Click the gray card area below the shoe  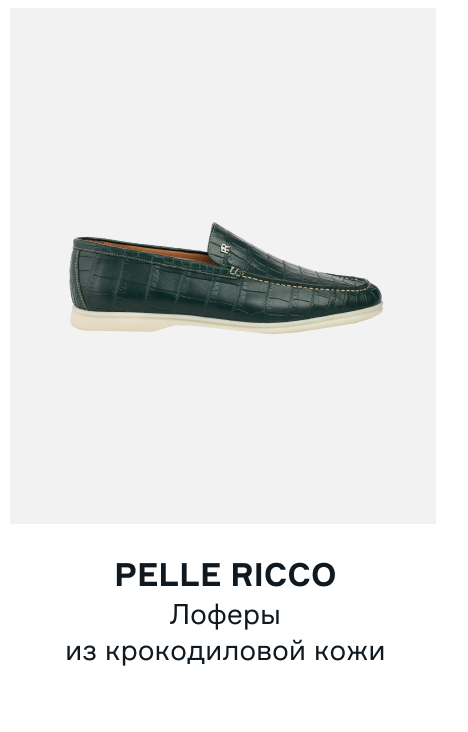tap(223, 427)
